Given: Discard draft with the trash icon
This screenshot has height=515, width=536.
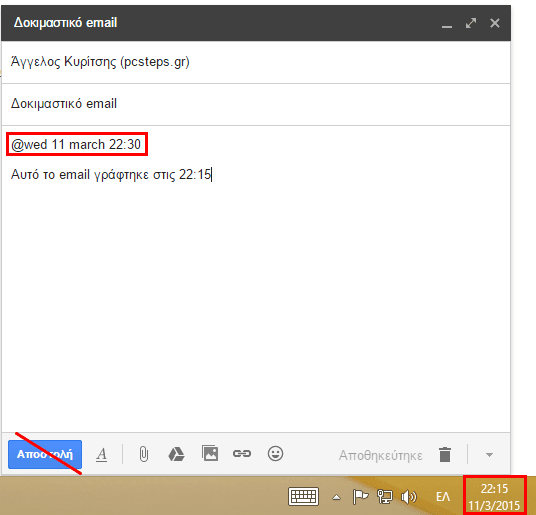Looking at the screenshot, I should (445, 455).
